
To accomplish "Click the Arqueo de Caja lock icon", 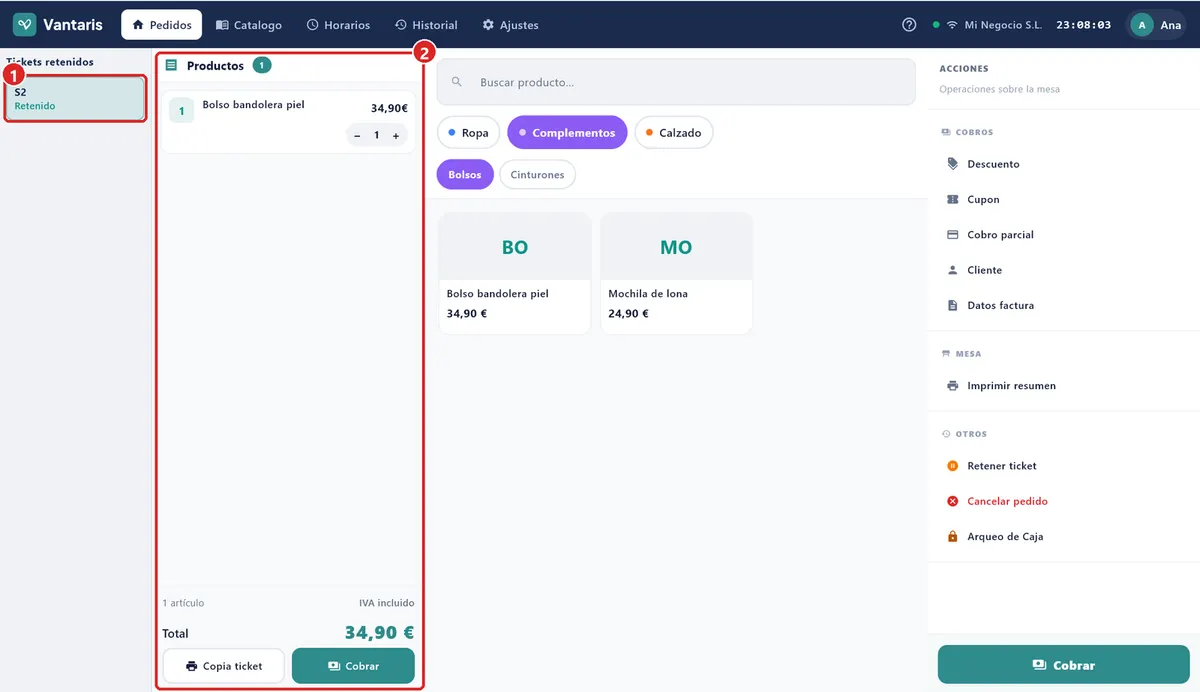I will (952, 537).
